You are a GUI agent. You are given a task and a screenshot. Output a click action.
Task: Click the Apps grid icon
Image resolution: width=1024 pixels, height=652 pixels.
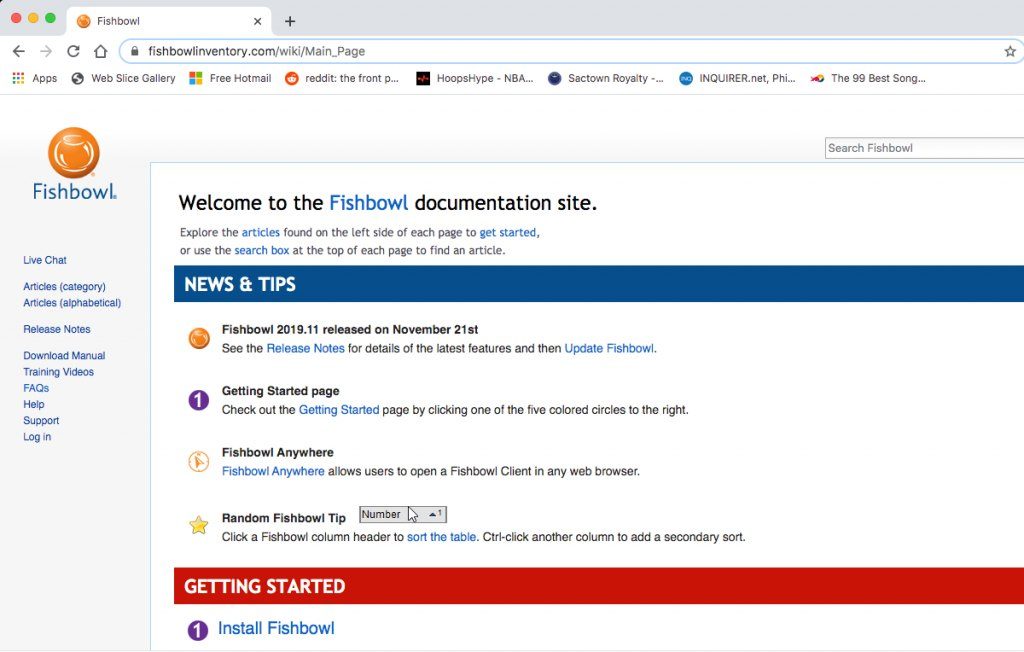click(x=18, y=78)
